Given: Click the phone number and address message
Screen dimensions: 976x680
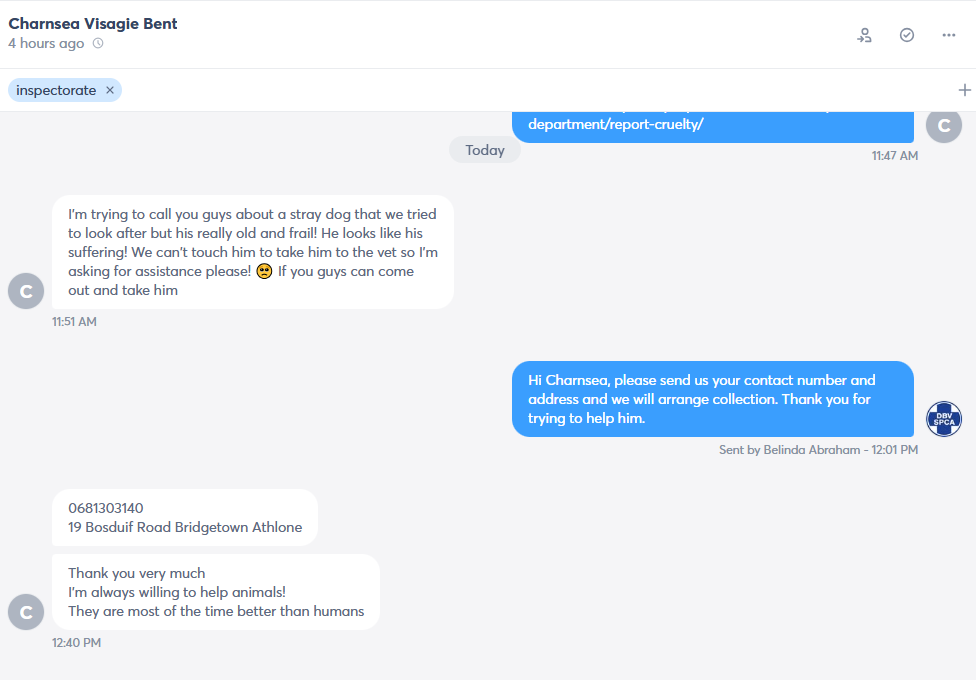Looking at the screenshot, I should pyautogui.click(x=185, y=517).
